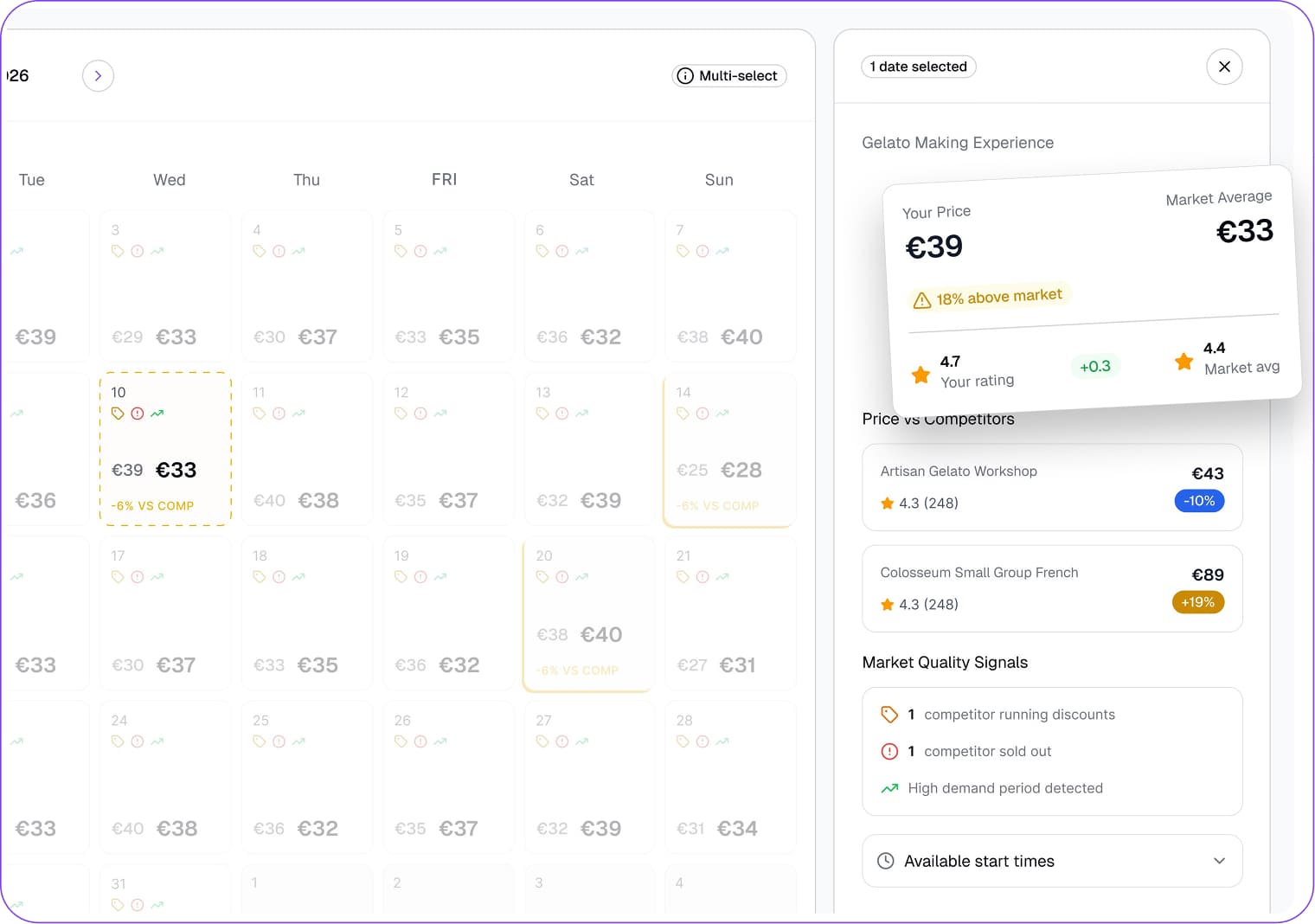Click the €43 Artisan Gelato price
The height and width of the screenshot is (924, 1315).
tap(1208, 474)
